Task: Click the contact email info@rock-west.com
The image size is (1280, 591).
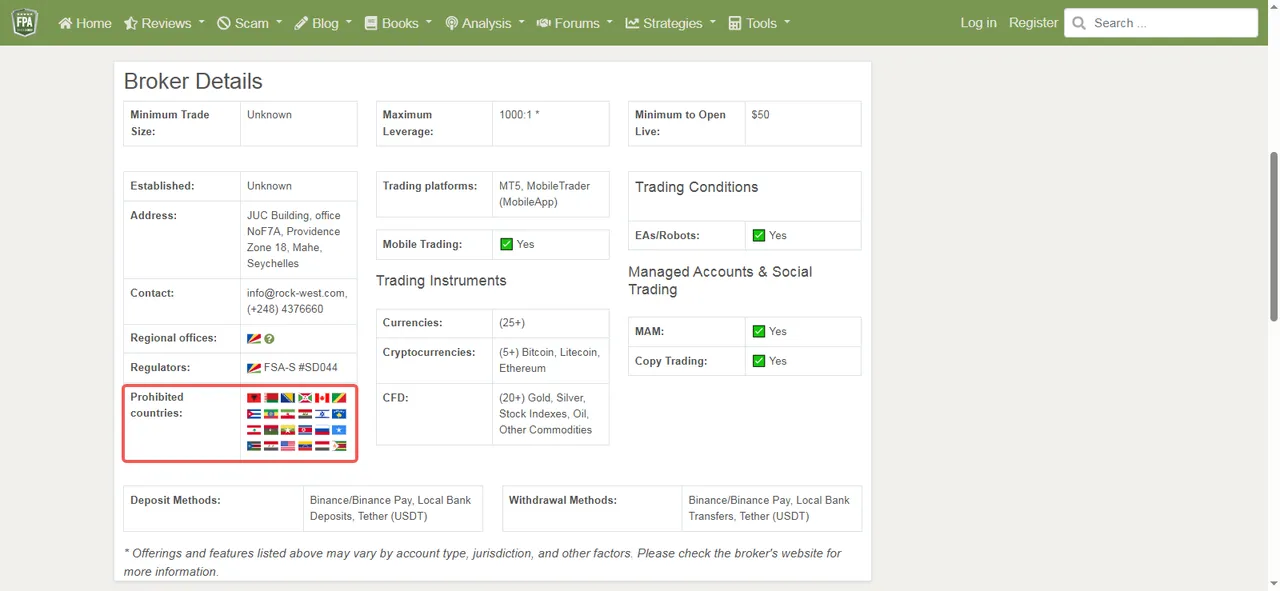Action: [297, 293]
